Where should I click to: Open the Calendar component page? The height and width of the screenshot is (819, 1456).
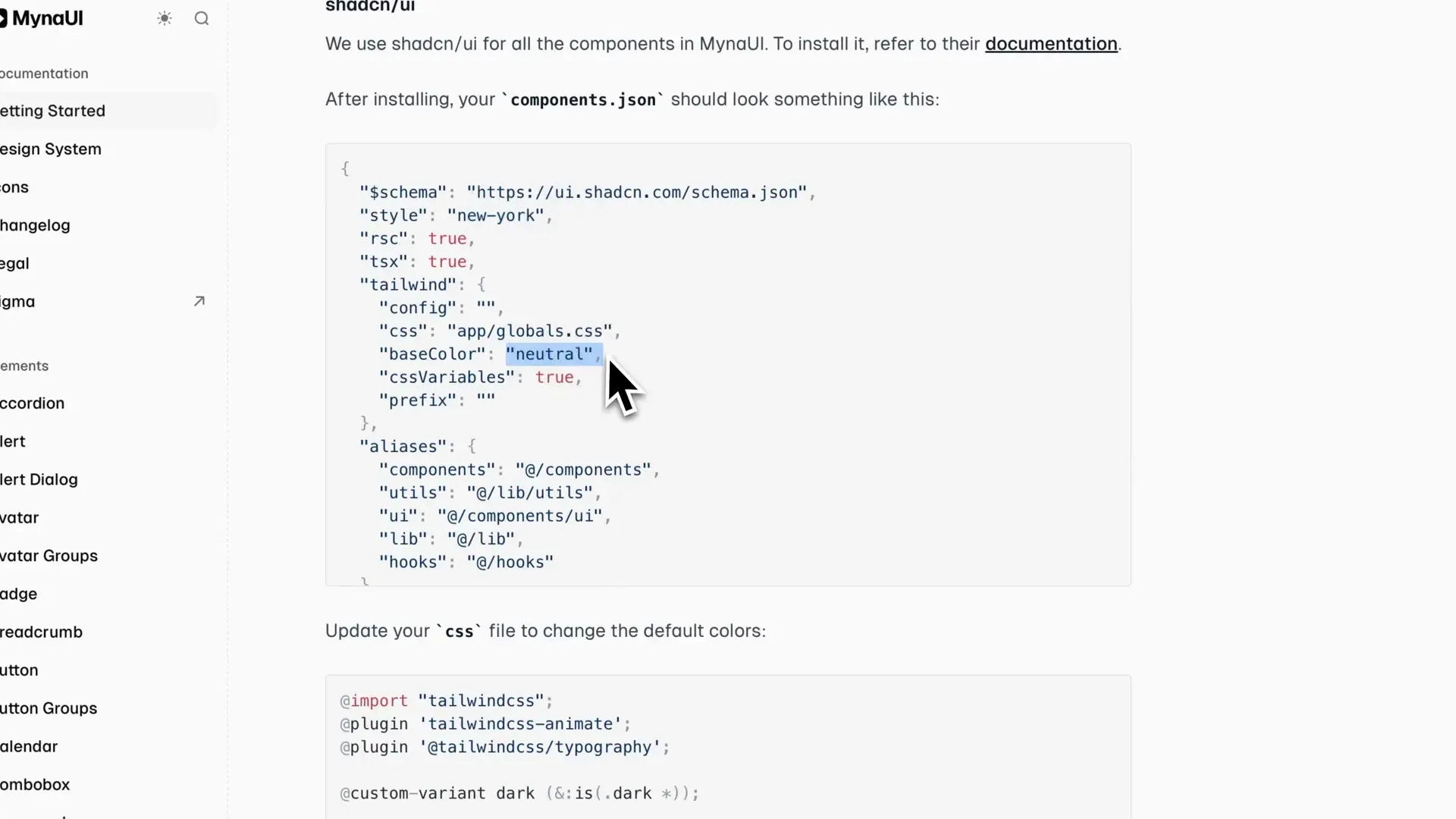(x=29, y=747)
